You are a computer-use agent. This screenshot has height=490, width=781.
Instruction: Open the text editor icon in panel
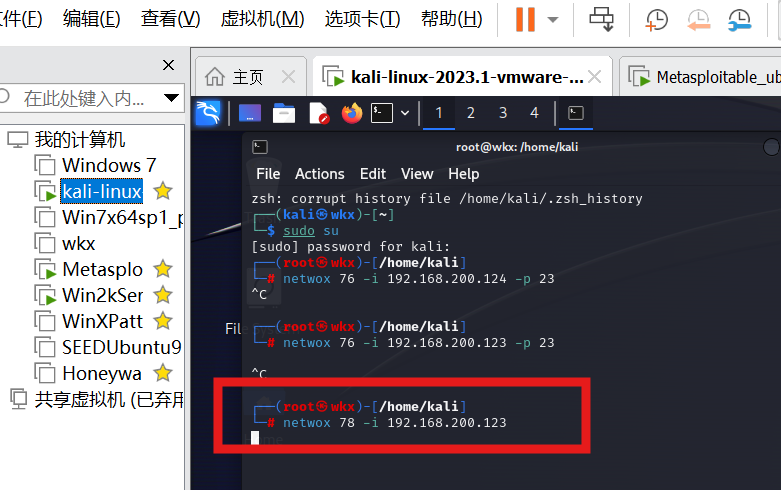pos(318,113)
